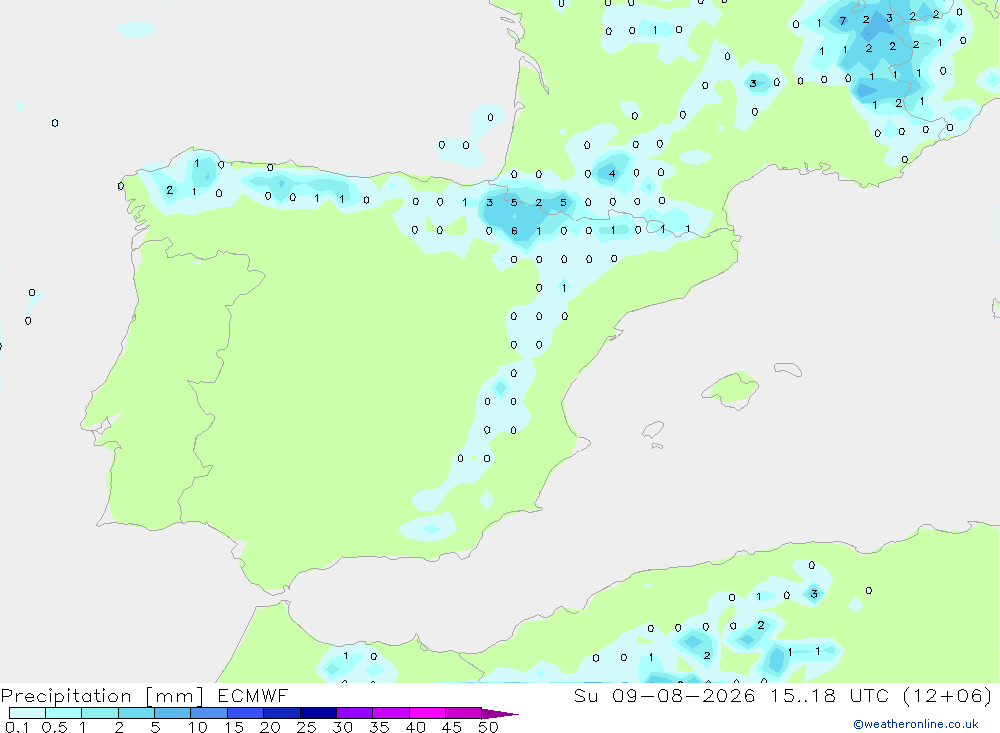The height and width of the screenshot is (733, 1000).
Task: Click the 15–20 mm legend swatch
Action: (x=245, y=713)
